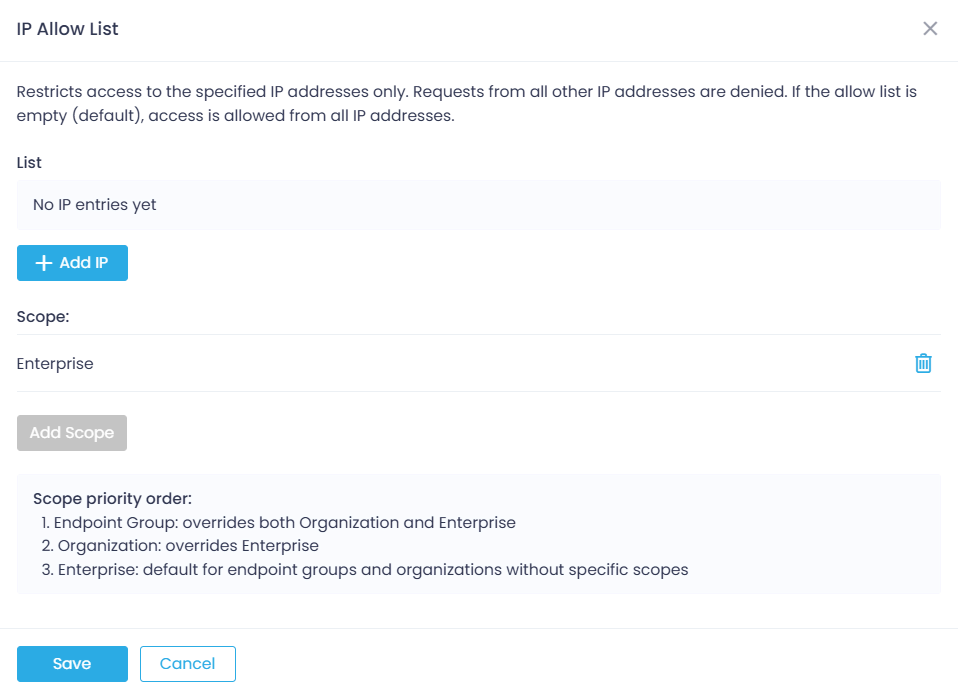
Task: Click the empty IP list area
Action: [478, 204]
